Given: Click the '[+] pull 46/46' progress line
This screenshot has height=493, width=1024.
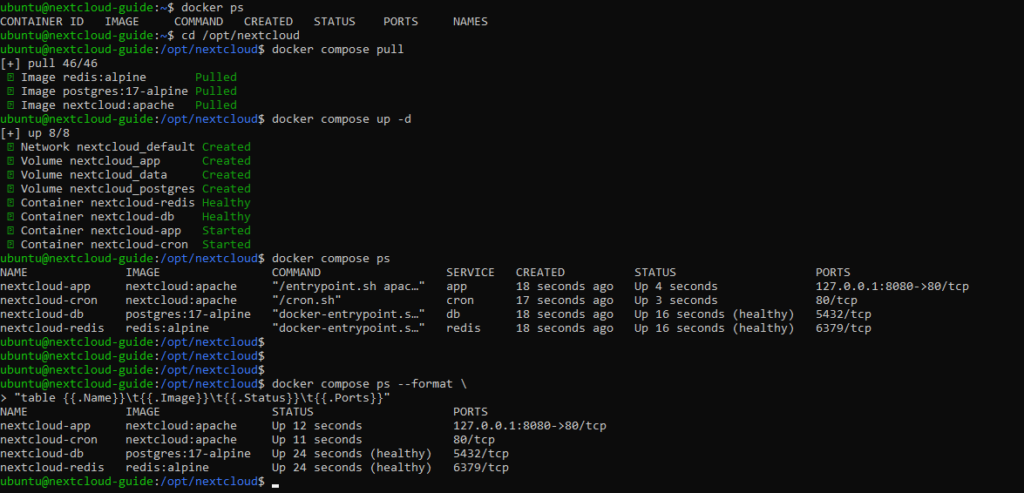Looking at the screenshot, I should point(49,63).
